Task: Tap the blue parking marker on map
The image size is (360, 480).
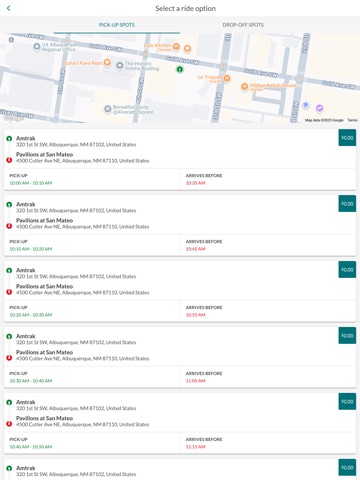Action: click(x=305, y=106)
